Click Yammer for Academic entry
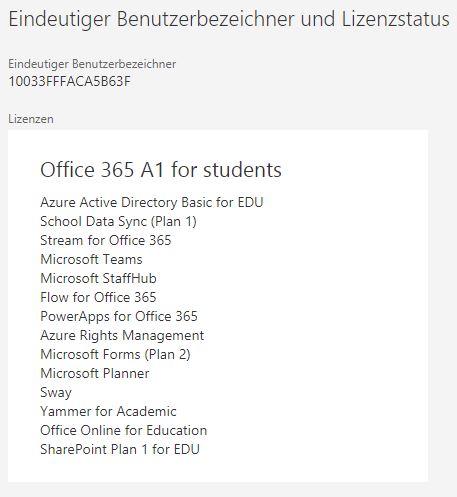The height and width of the screenshot is (497, 457). tap(108, 411)
